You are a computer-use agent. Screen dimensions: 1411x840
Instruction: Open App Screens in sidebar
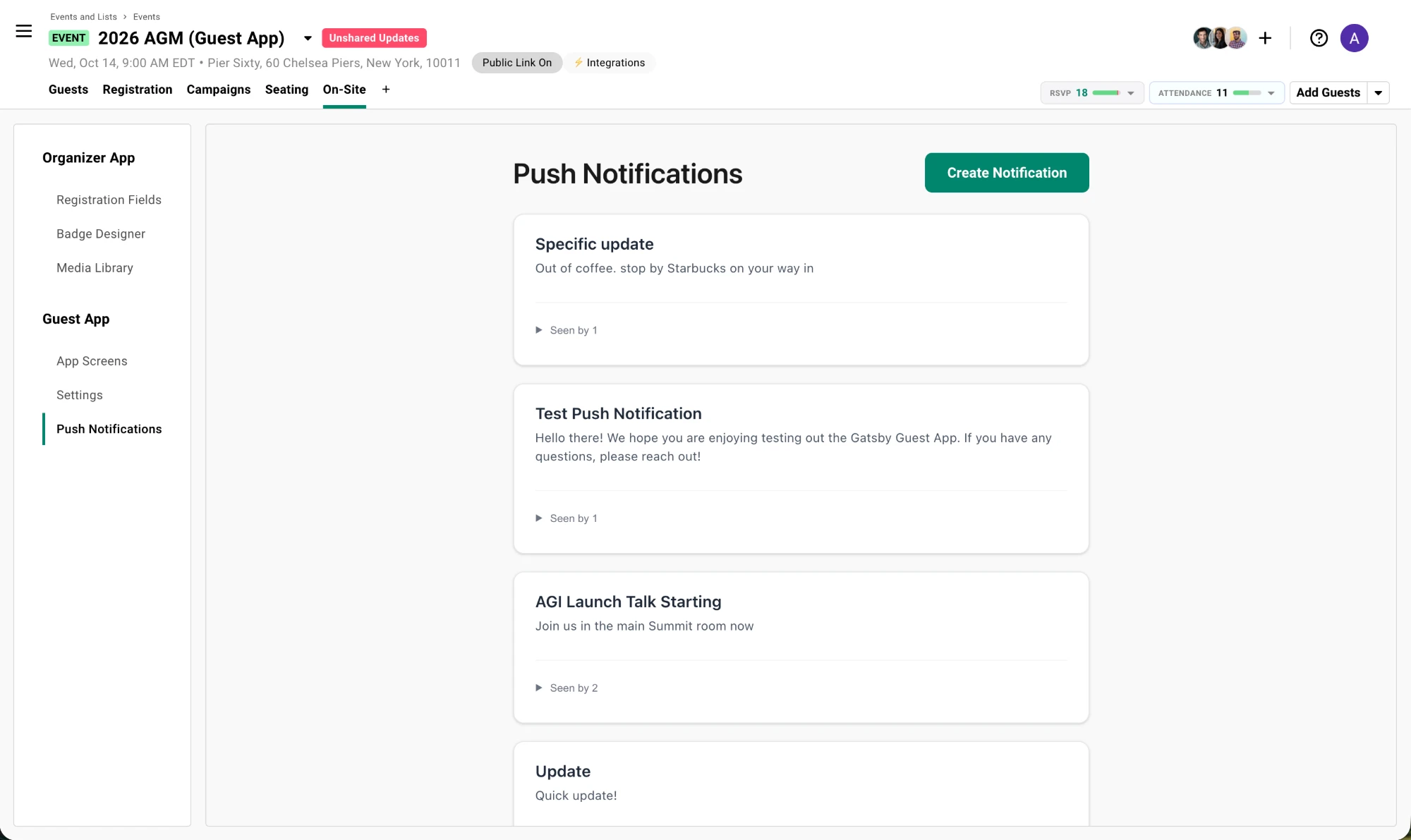[x=92, y=361]
